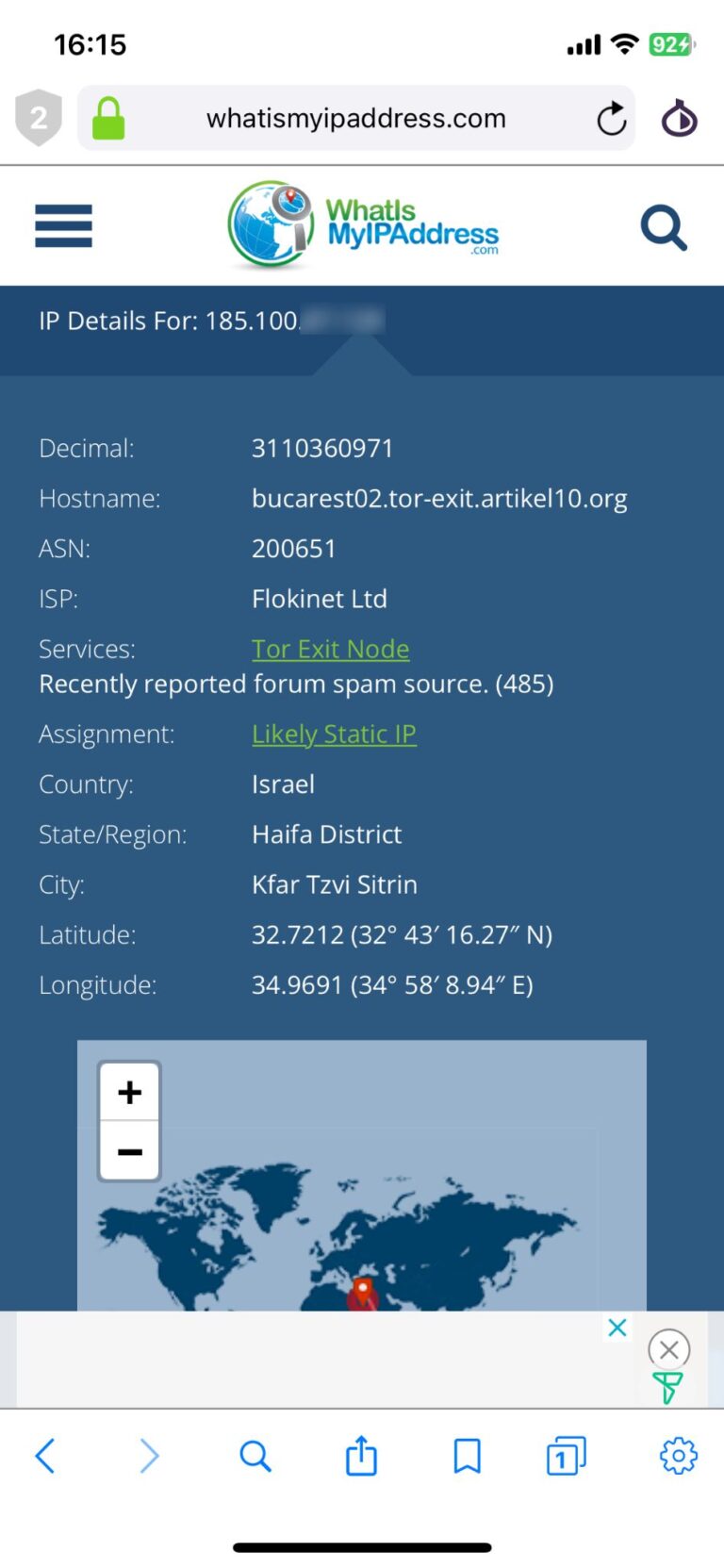Close the ad banner with circled X
This screenshot has height=1568, width=724.
click(x=669, y=1349)
